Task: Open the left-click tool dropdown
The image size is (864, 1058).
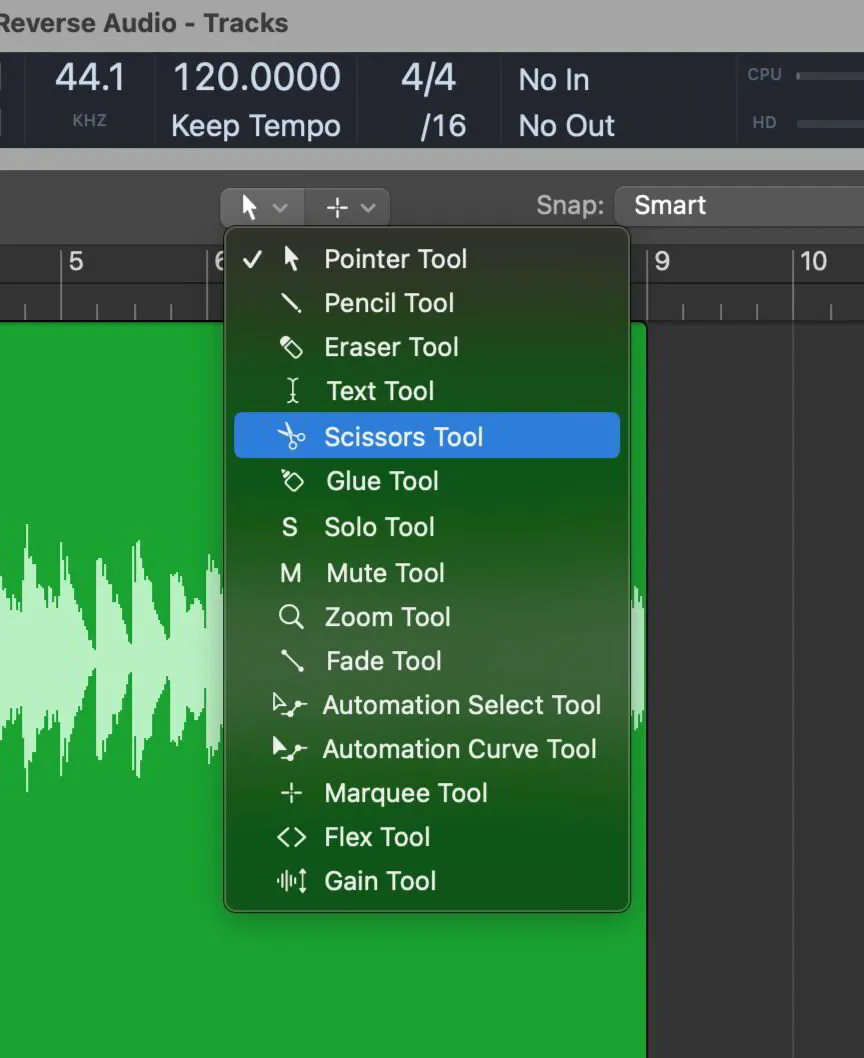Action: [260, 207]
